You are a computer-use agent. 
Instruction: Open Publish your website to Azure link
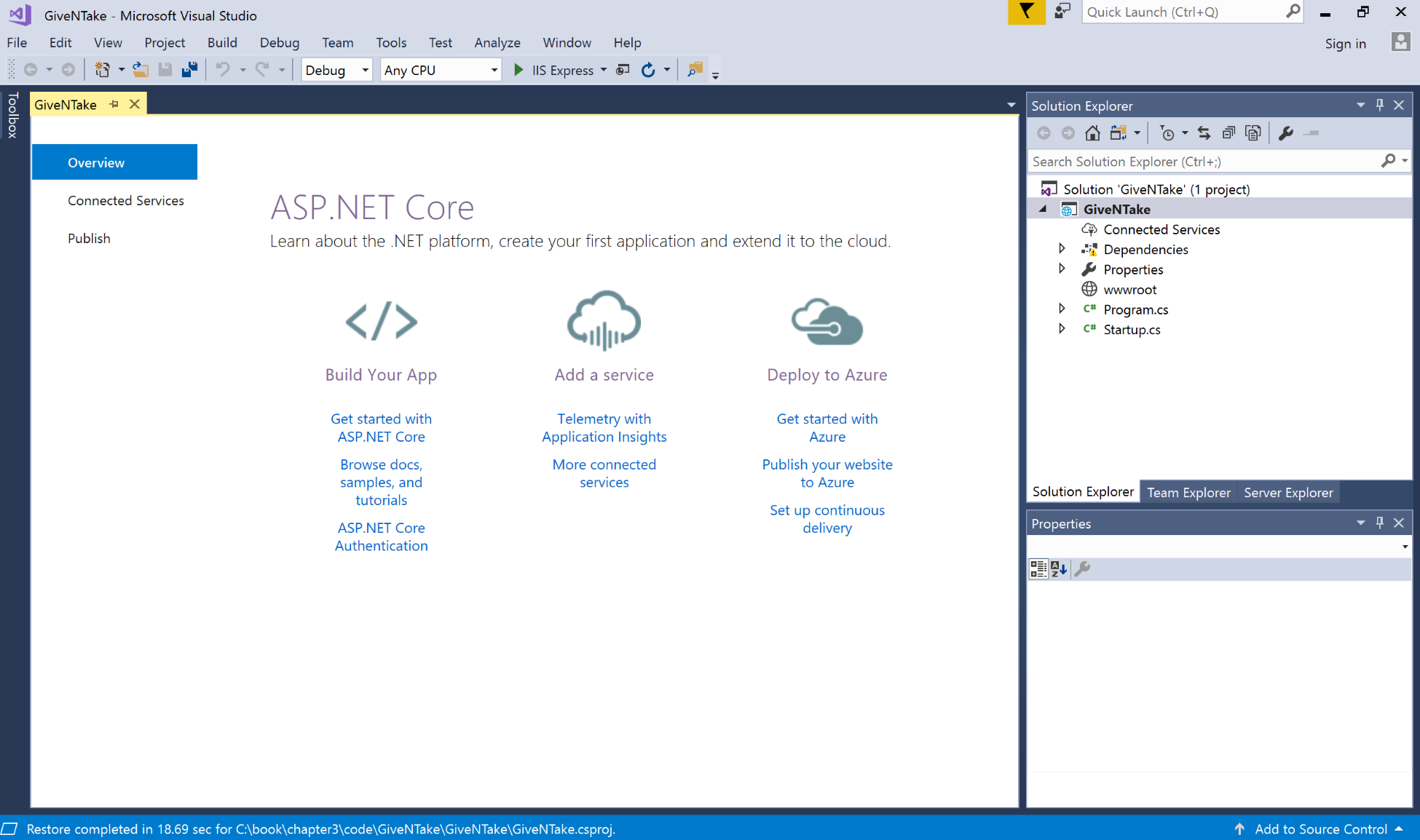[x=827, y=473]
